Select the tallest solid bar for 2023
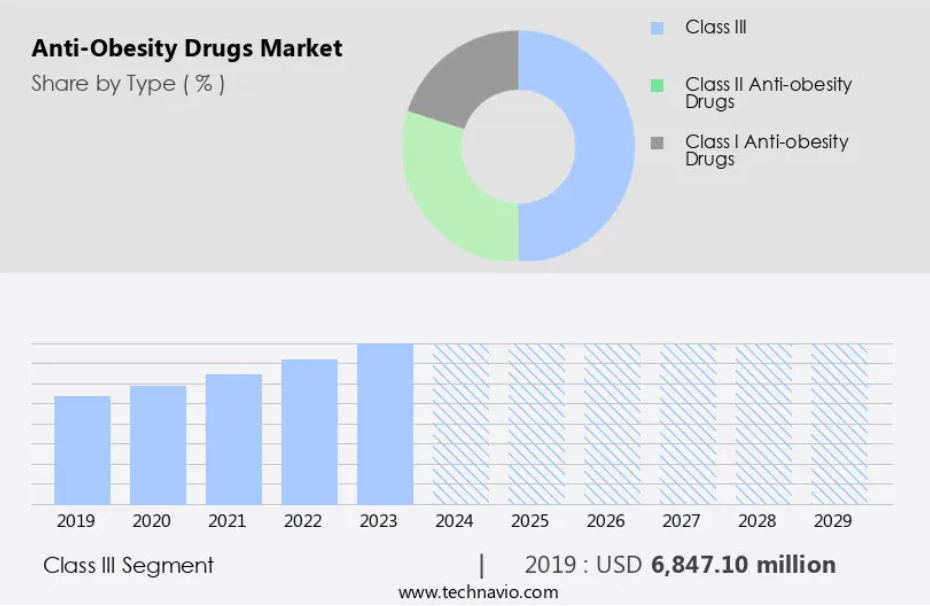 tap(385, 424)
